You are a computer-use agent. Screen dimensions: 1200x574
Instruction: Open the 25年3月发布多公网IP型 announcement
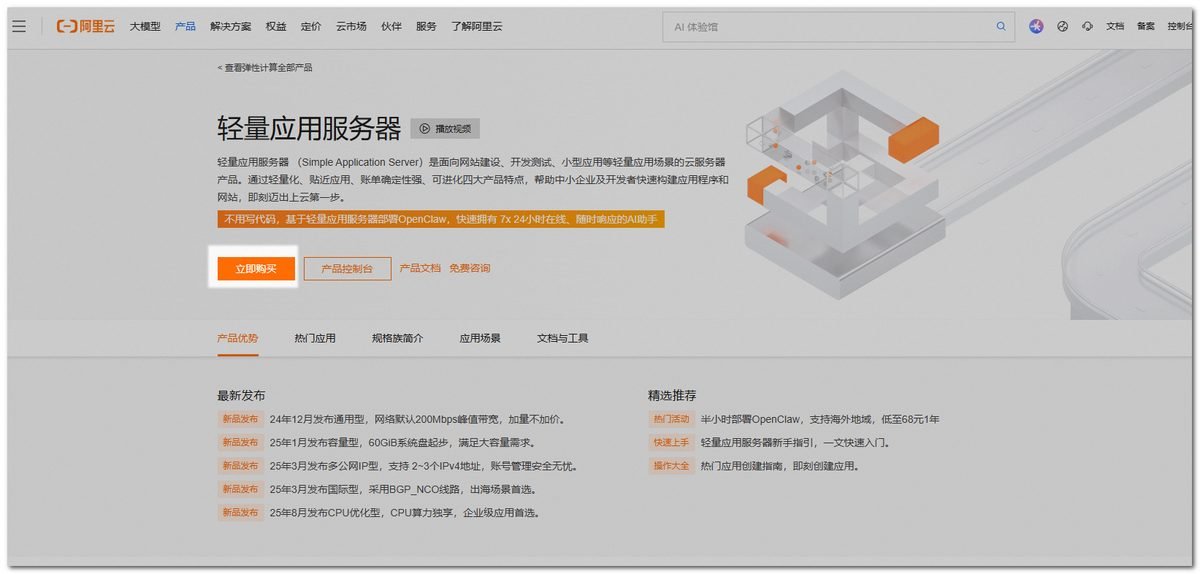tap(423, 466)
